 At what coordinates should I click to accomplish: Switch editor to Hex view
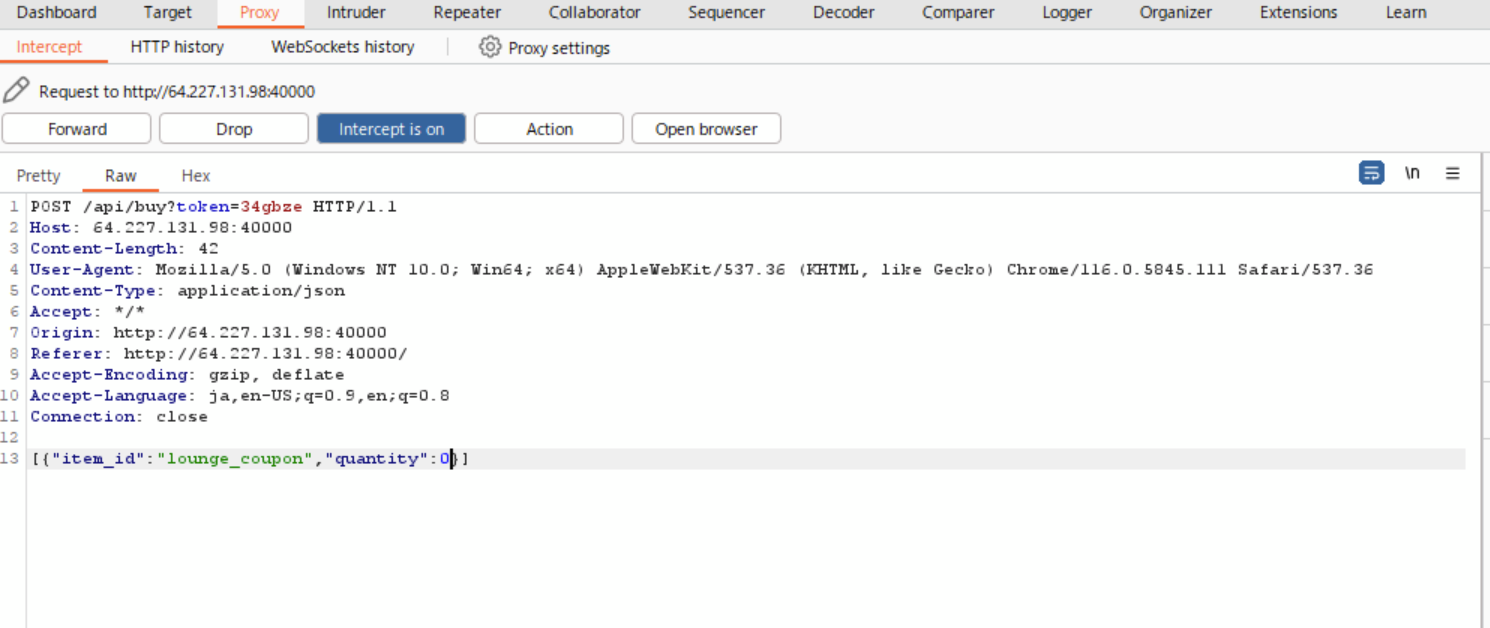196,175
